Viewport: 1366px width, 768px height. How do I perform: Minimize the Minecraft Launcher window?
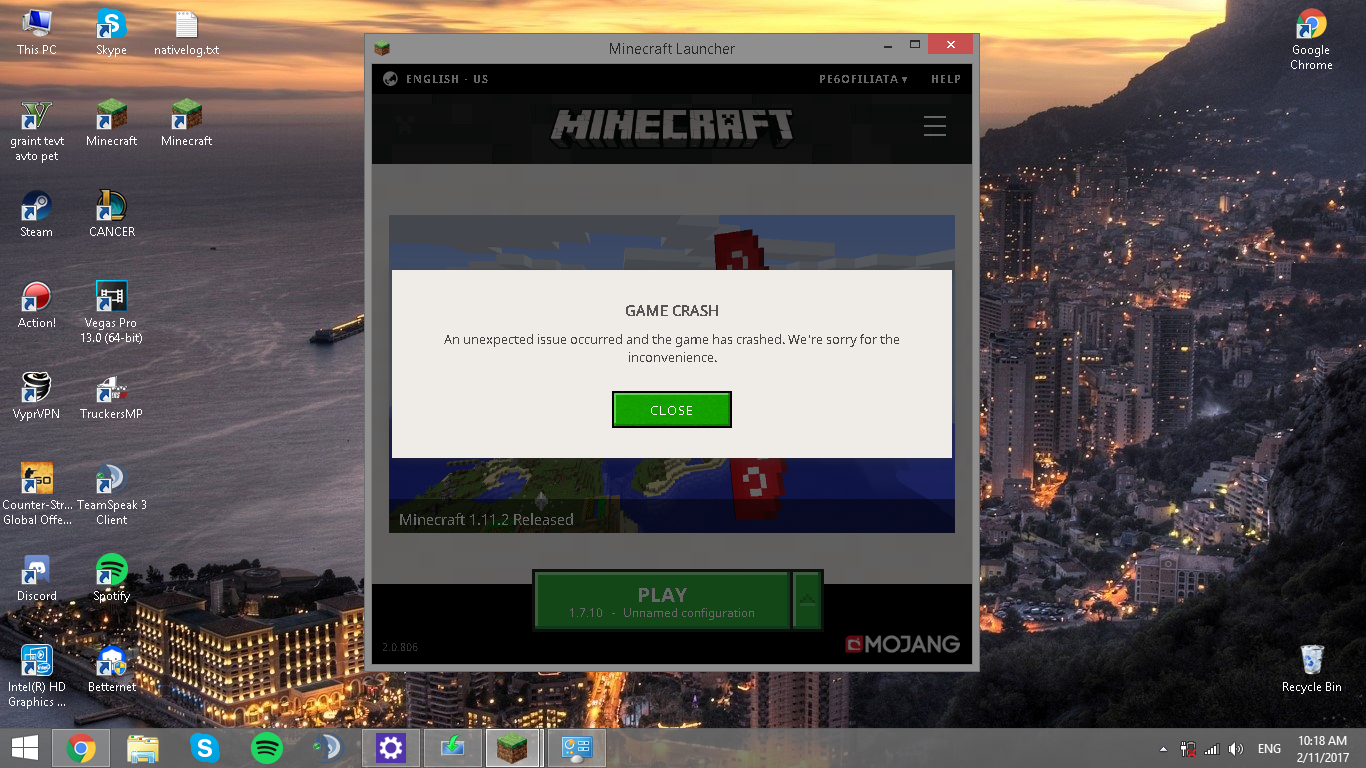pos(886,45)
